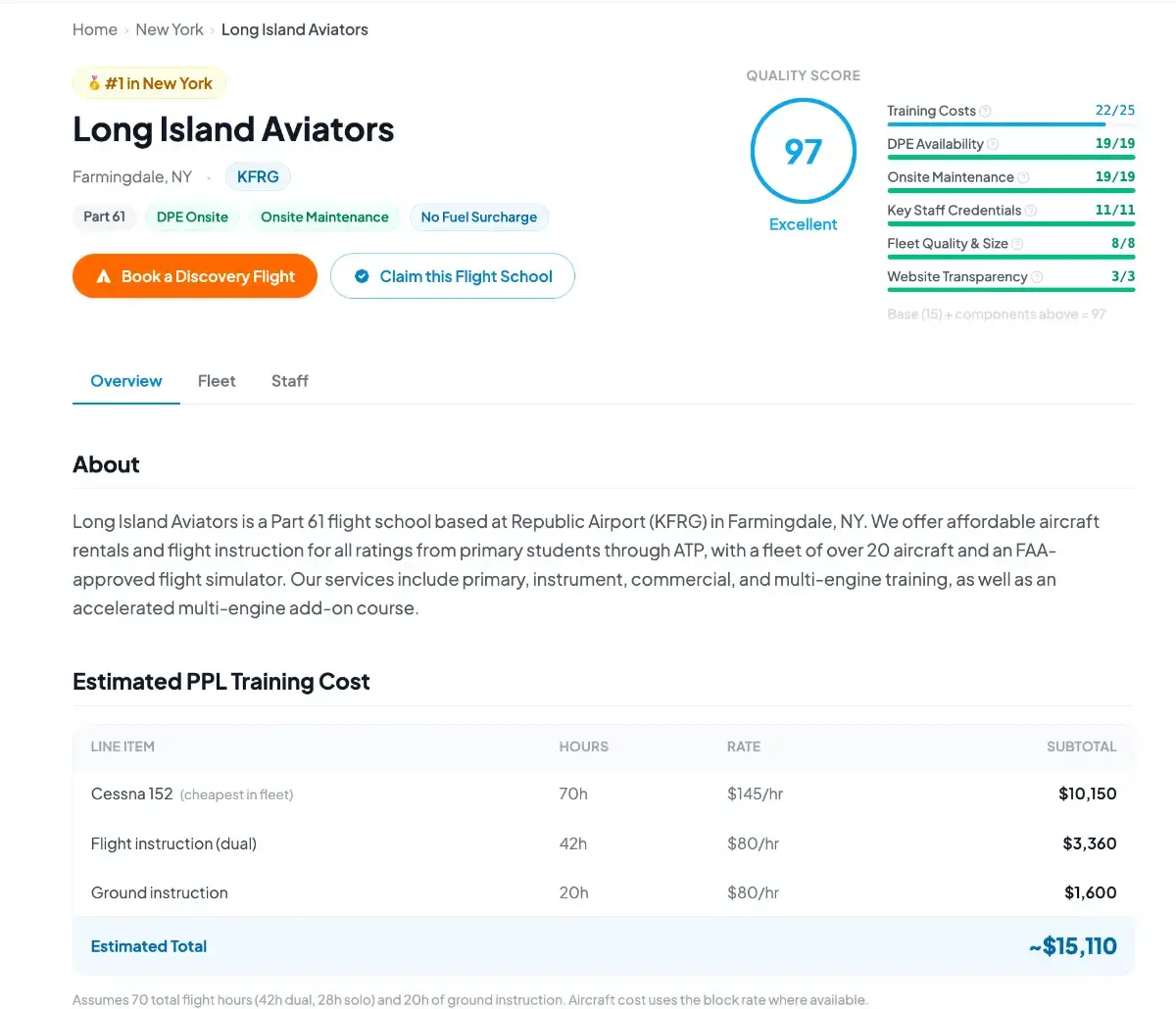The width and height of the screenshot is (1176, 1009).
Task: Open the New York breadcrumb link
Action: [170, 29]
